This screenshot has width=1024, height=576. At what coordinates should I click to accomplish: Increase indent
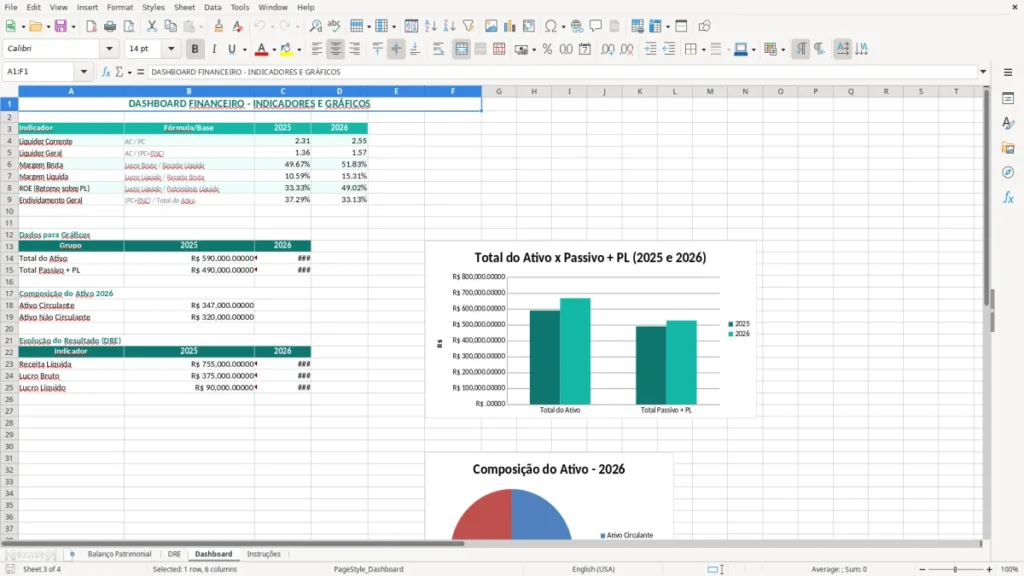point(650,49)
